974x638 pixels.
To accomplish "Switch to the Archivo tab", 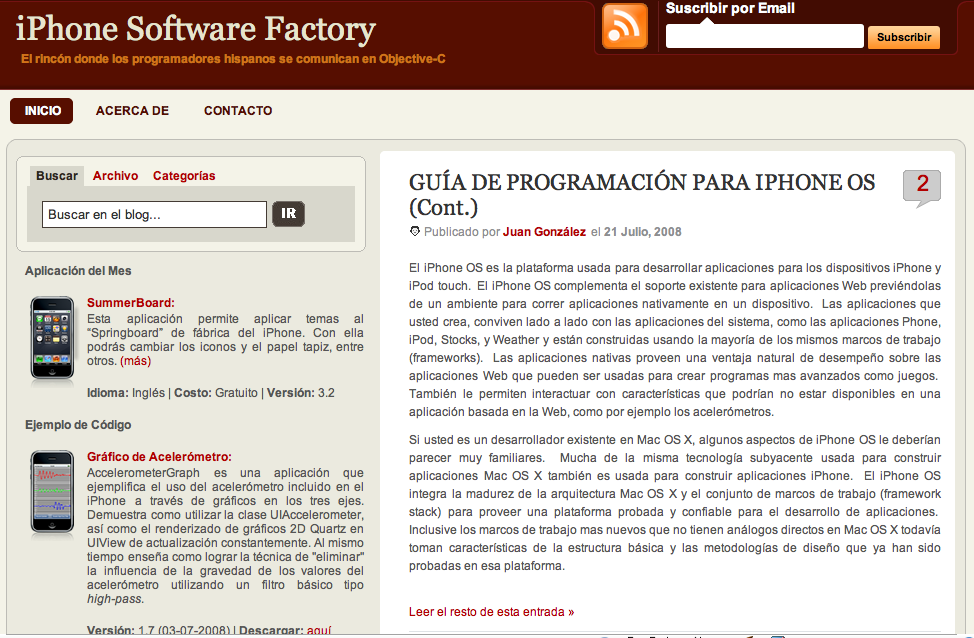I will tap(116, 176).
